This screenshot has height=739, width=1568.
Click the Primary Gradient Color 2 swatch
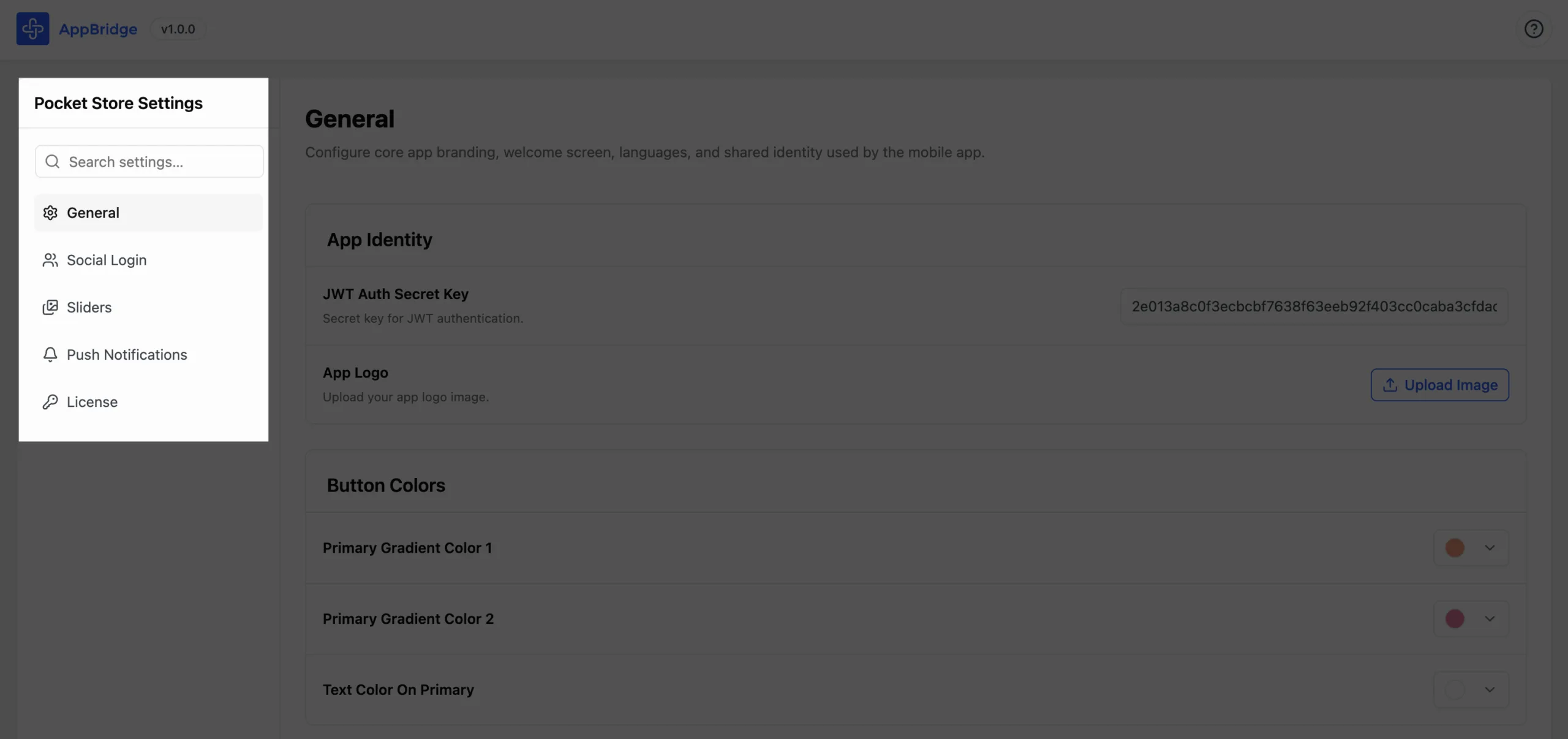pos(1455,619)
